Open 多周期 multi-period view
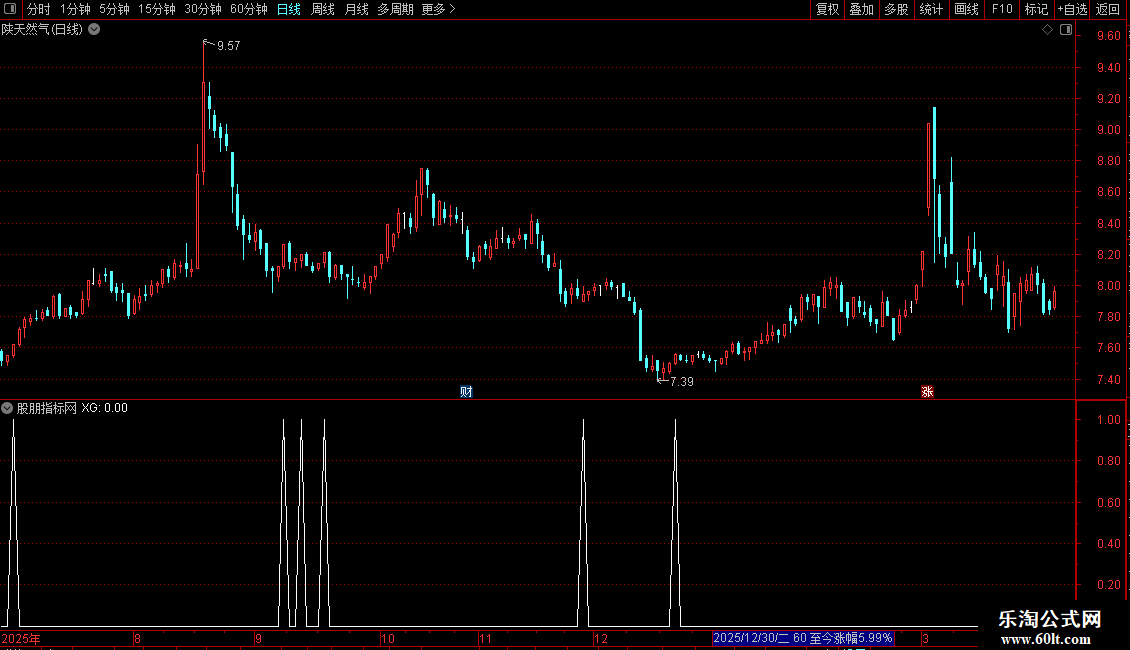Image resolution: width=1130 pixels, height=650 pixels. [395, 9]
